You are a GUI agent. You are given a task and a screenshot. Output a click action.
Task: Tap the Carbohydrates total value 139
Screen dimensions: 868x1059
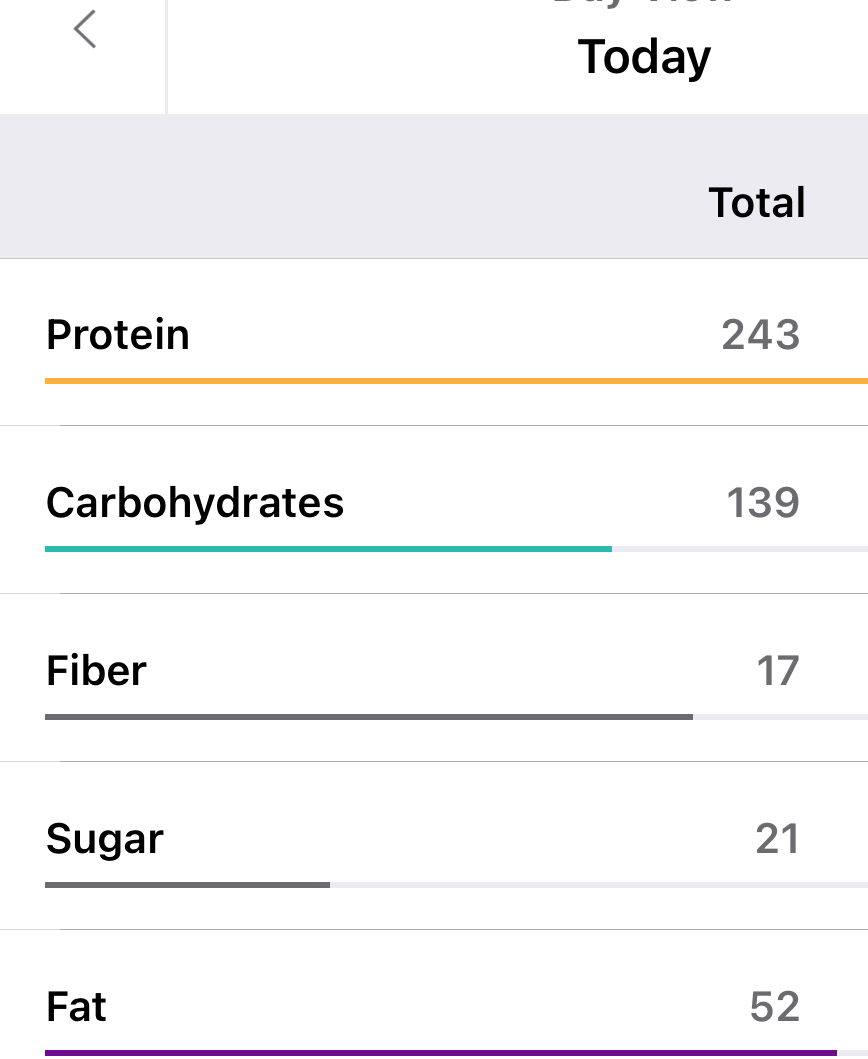click(762, 503)
